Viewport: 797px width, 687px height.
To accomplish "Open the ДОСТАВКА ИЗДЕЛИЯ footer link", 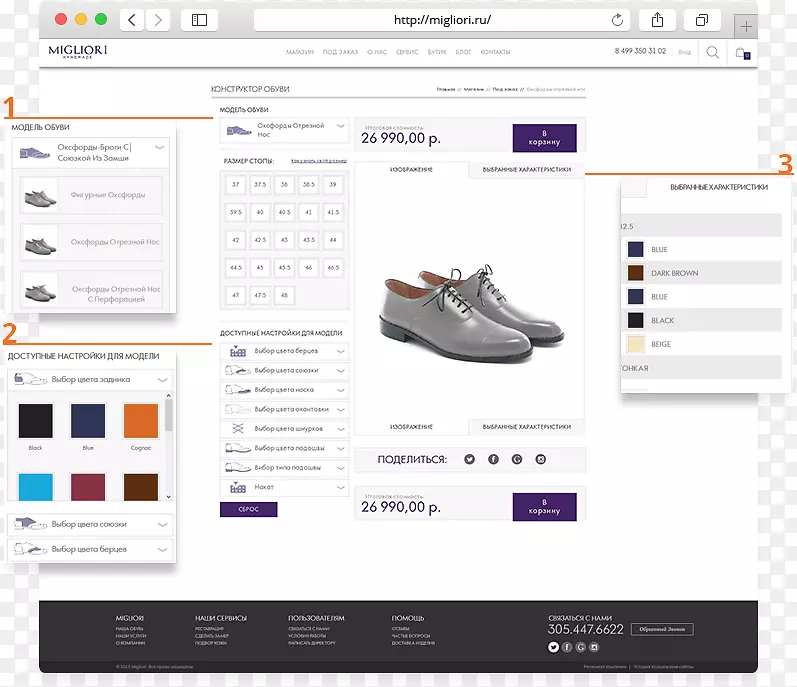I will coord(413,643).
